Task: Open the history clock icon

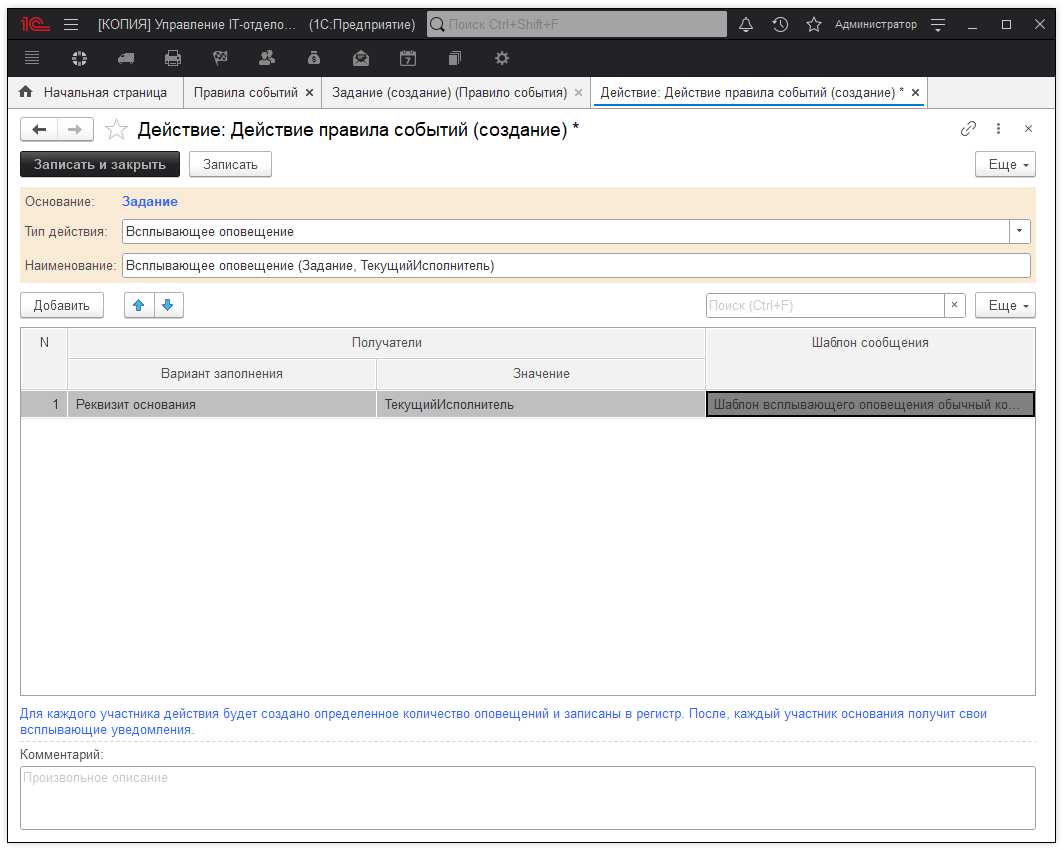Action: click(780, 24)
